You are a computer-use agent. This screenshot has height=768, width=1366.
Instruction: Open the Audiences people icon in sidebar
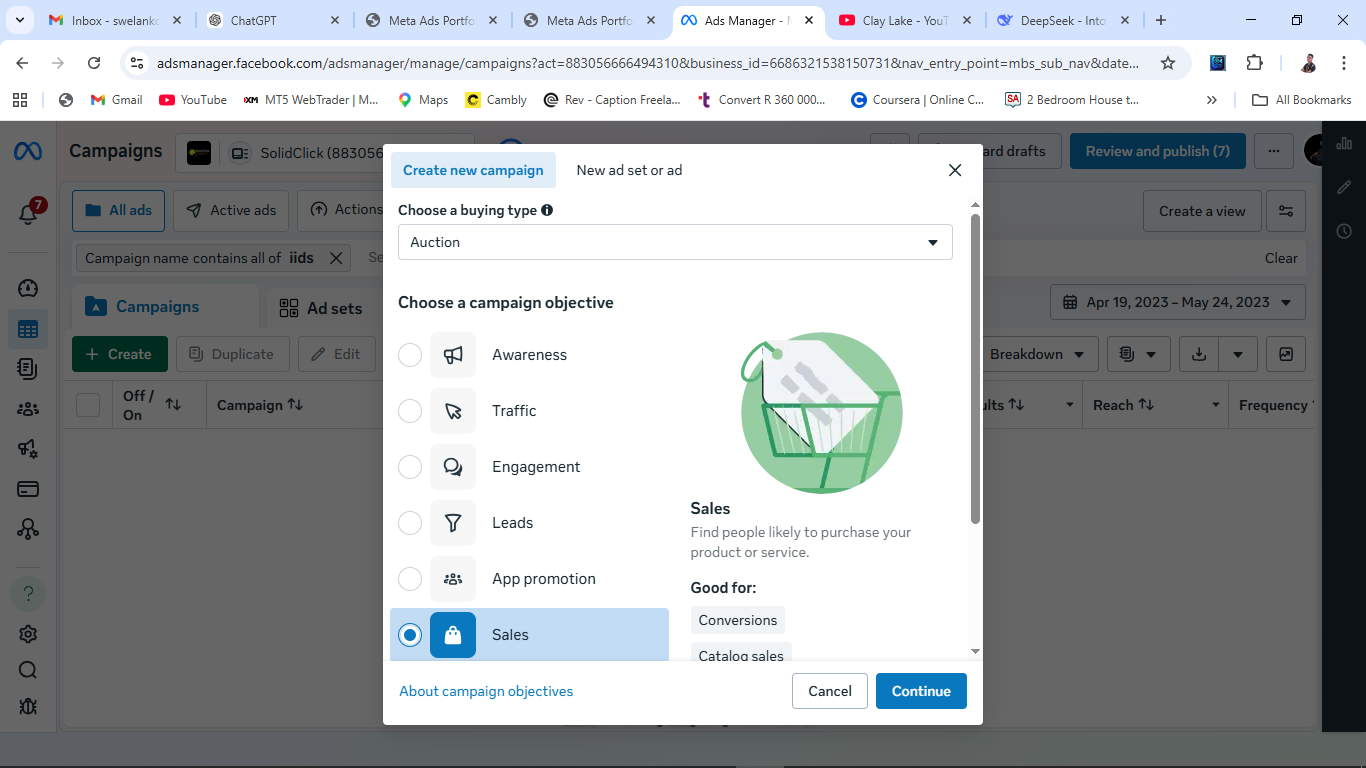click(x=28, y=409)
